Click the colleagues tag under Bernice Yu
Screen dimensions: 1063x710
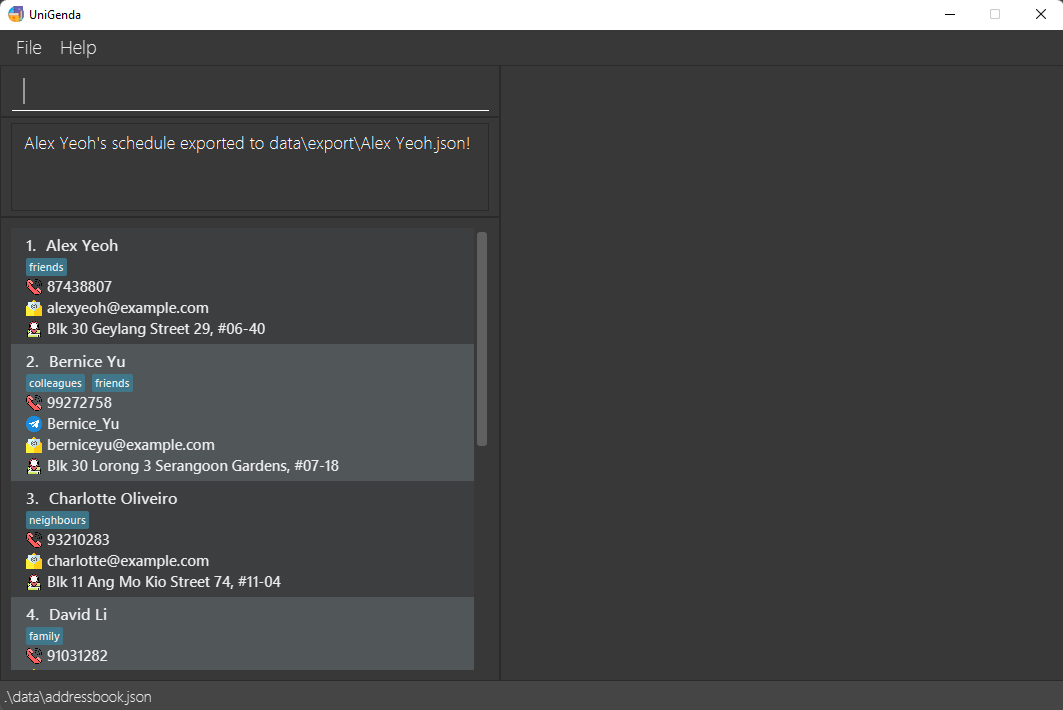pyautogui.click(x=56, y=383)
